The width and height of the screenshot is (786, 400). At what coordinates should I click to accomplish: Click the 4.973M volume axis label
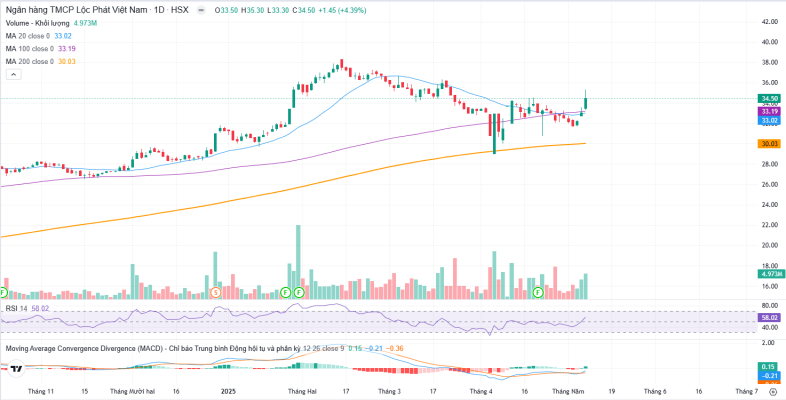769,274
